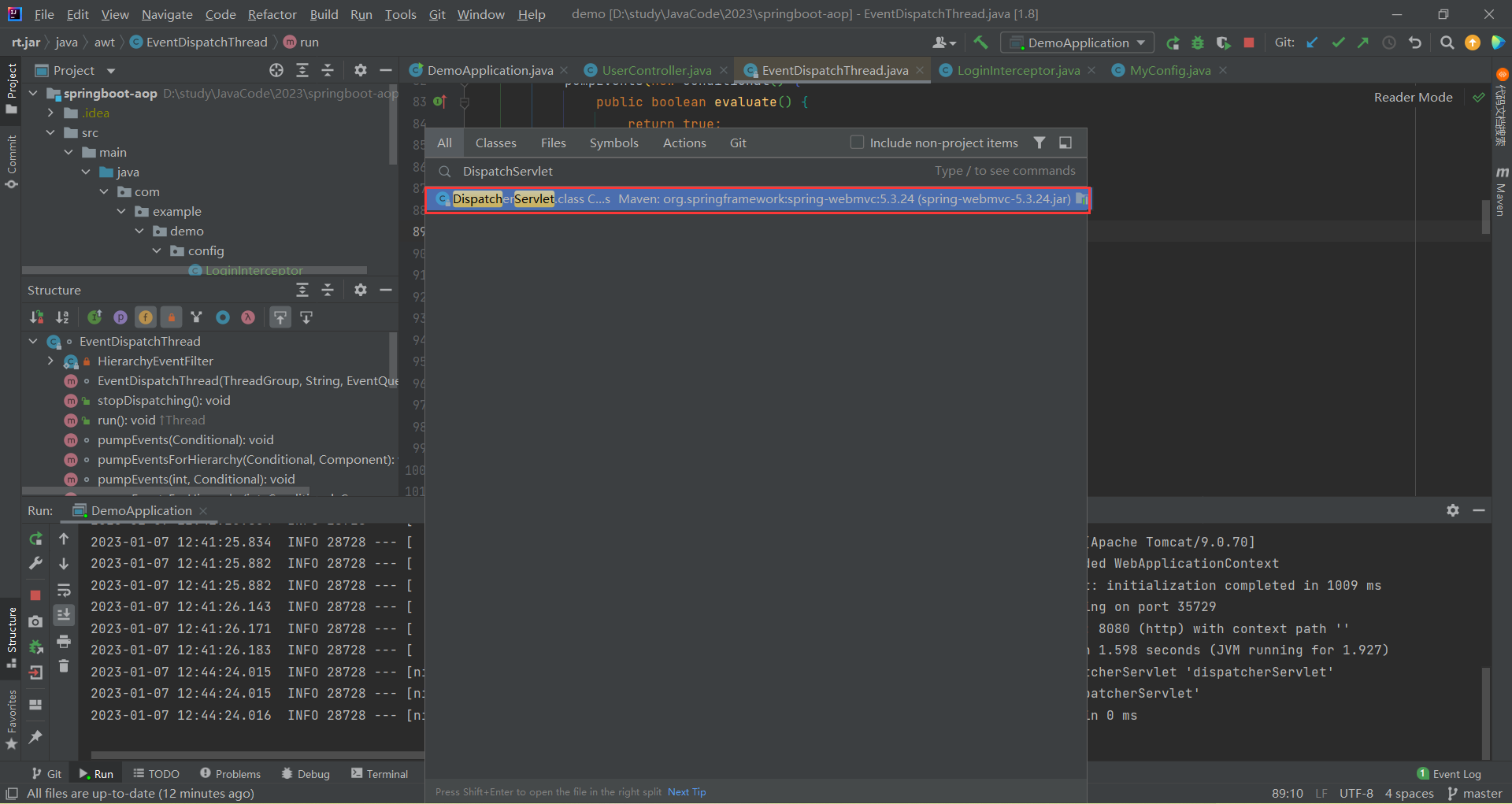
Task: Rerun DemoApplication in the Run panel
Action: [x=35, y=539]
